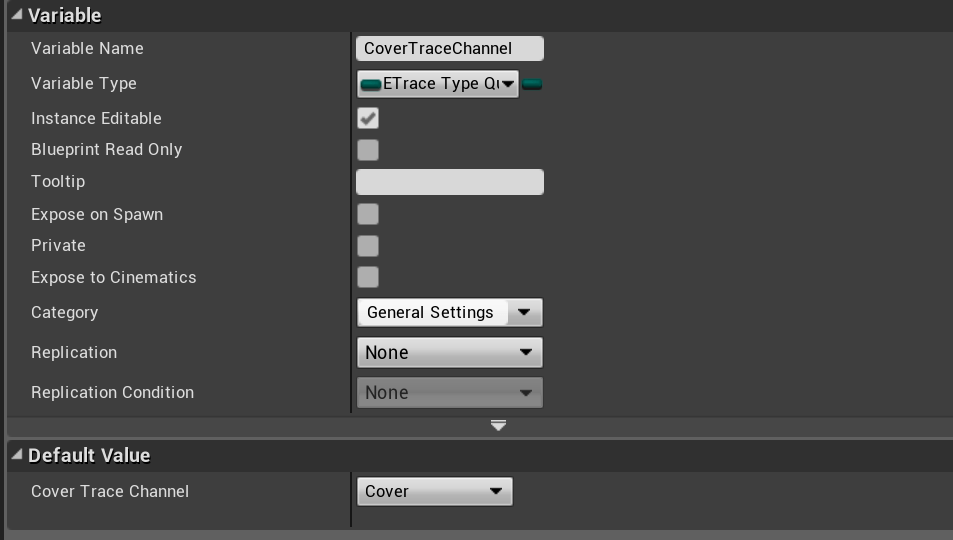Open the Replication dropdown

coord(449,353)
